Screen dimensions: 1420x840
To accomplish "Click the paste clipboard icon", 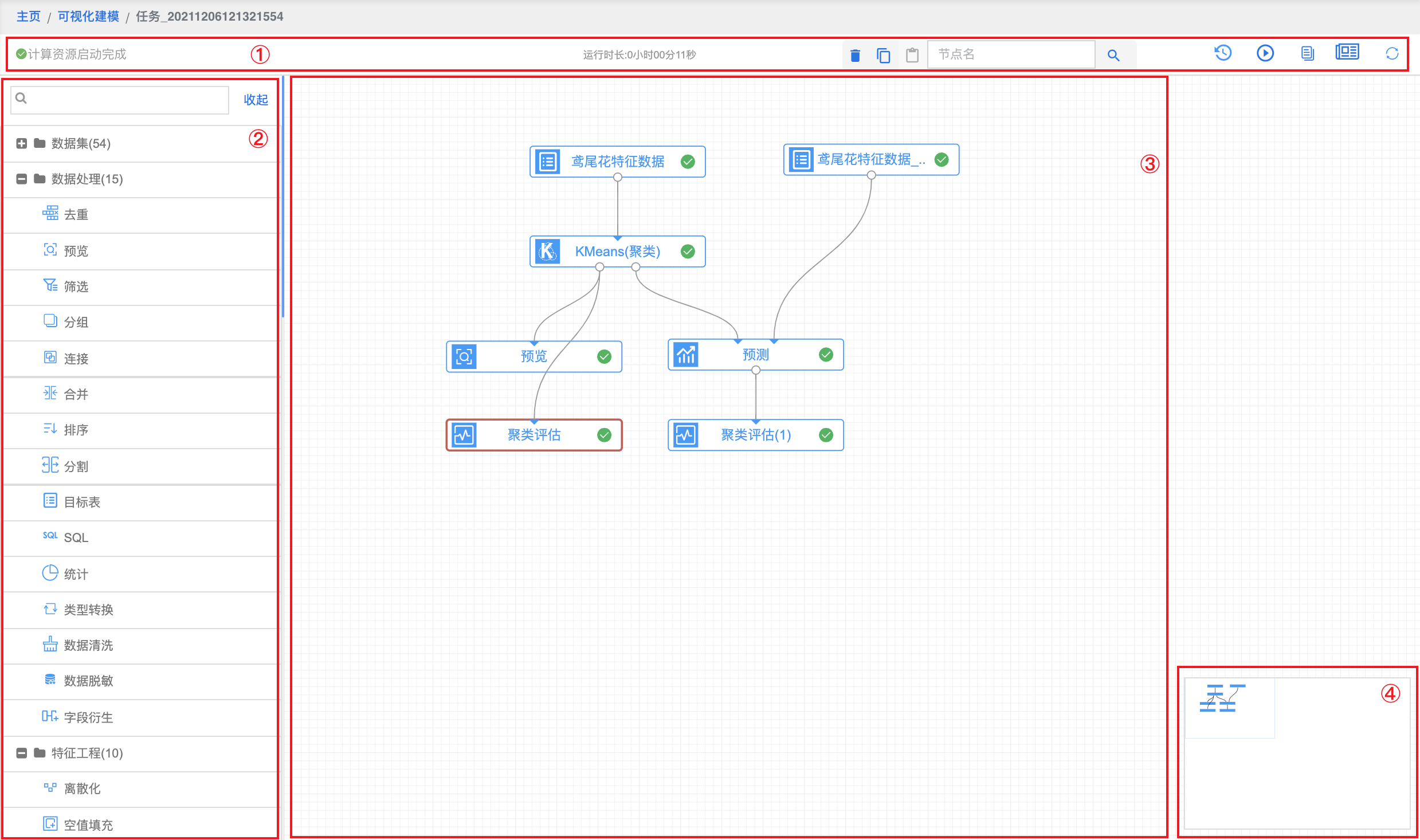I will point(912,55).
